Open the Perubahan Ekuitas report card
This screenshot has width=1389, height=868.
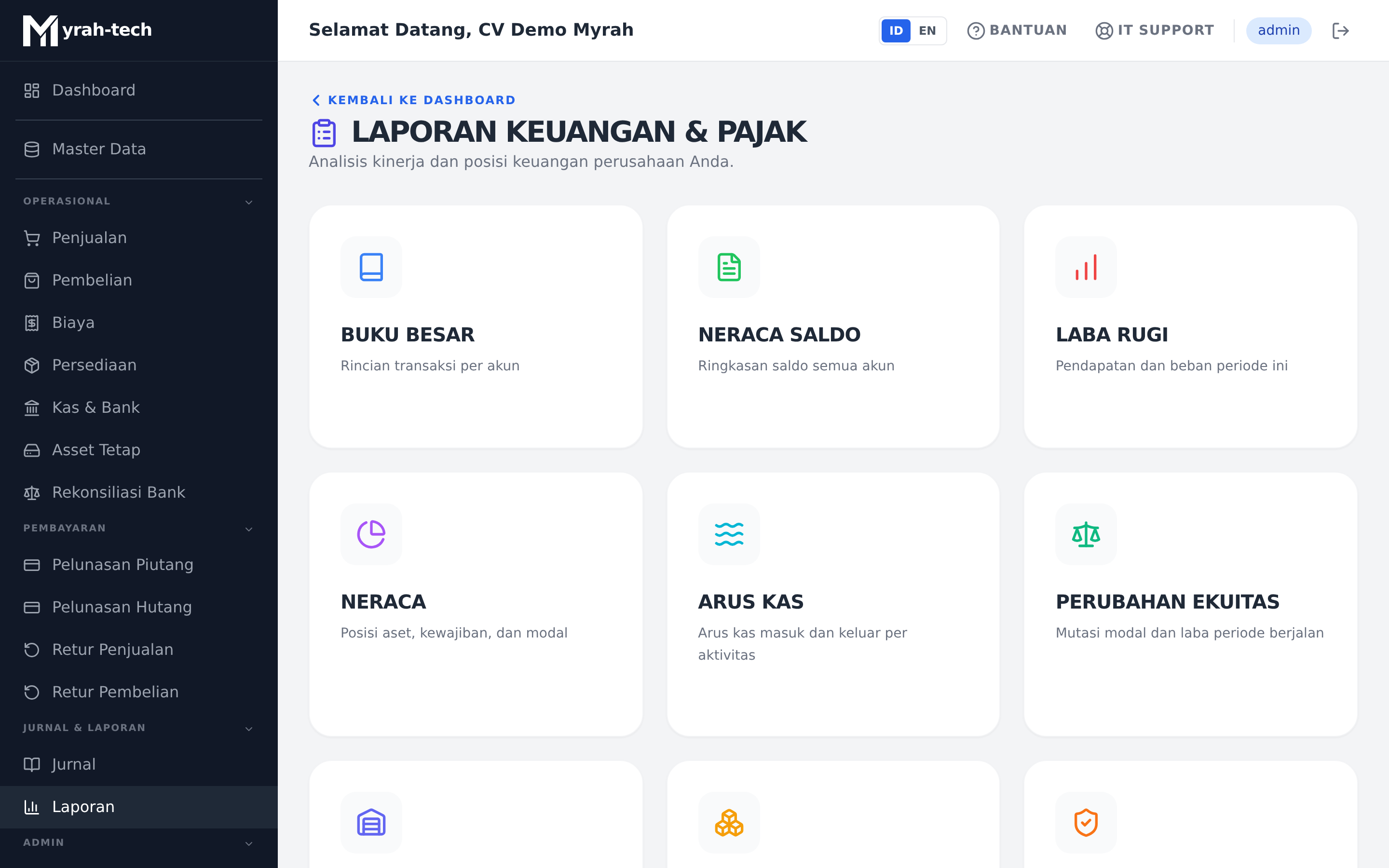pos(1190,605)
